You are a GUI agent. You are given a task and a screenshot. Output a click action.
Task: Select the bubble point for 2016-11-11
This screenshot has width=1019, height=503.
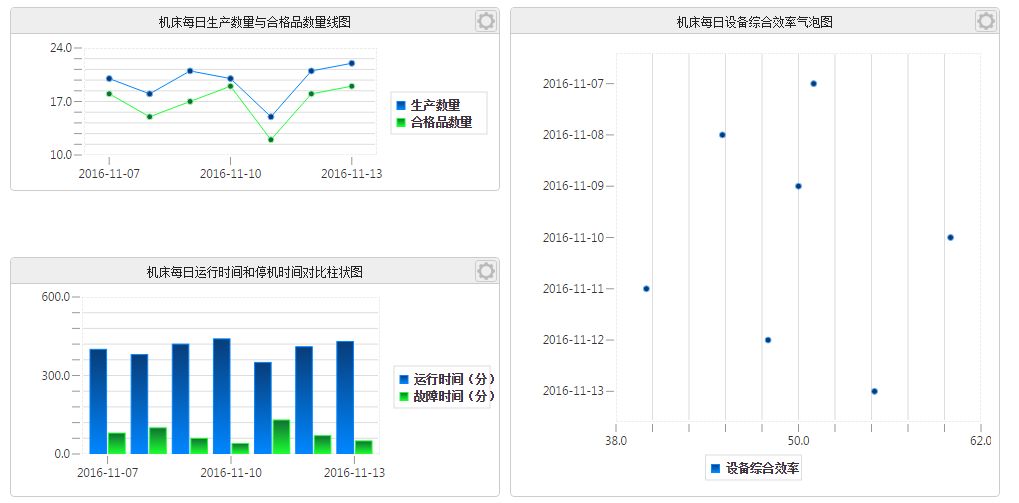tap(646, 289)
